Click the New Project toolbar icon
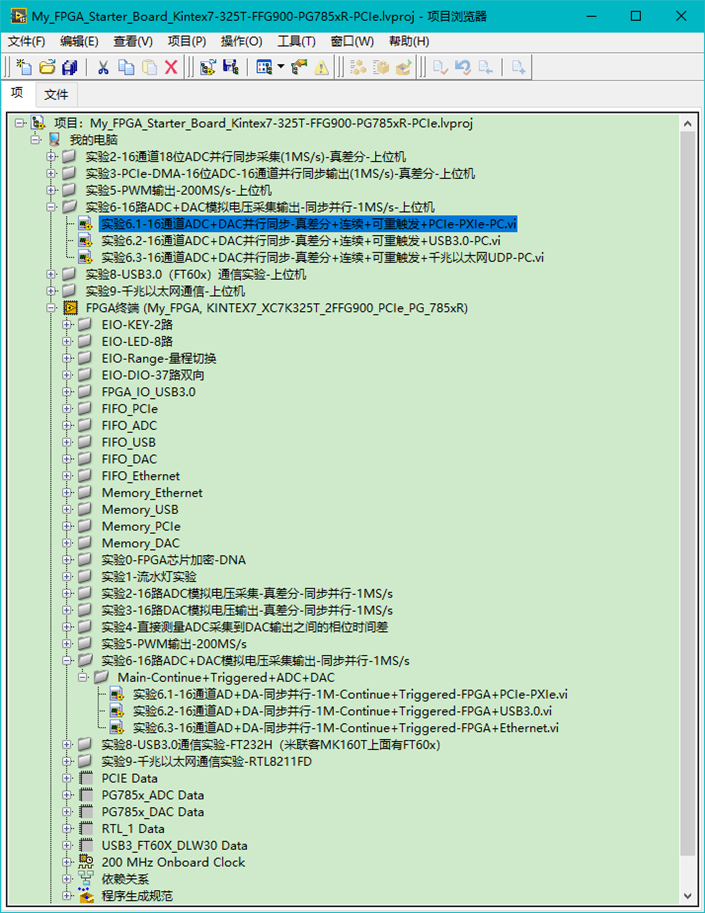 [x=24, y=67]
